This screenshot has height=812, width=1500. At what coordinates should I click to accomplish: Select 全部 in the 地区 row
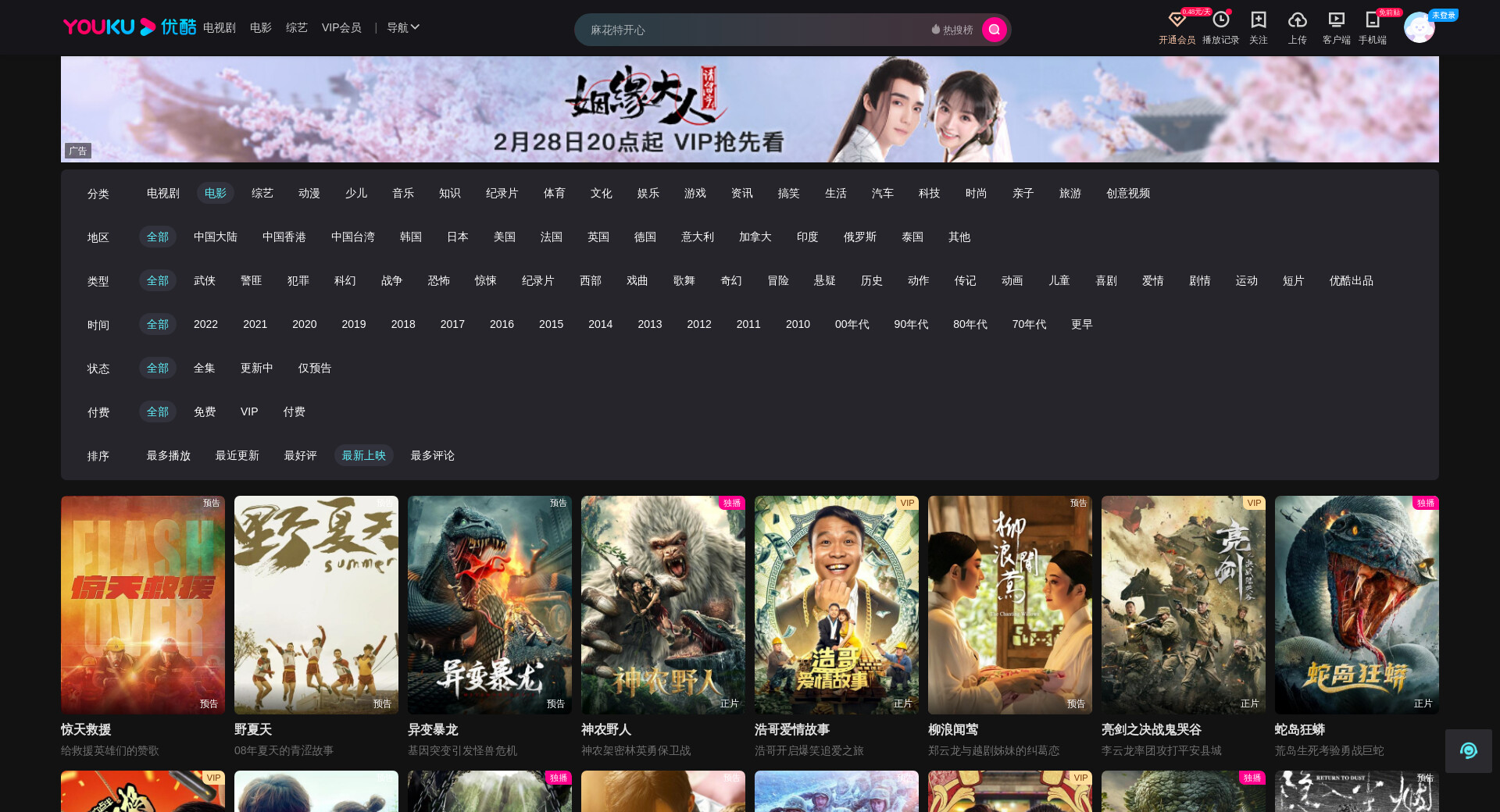click(157, 237)
